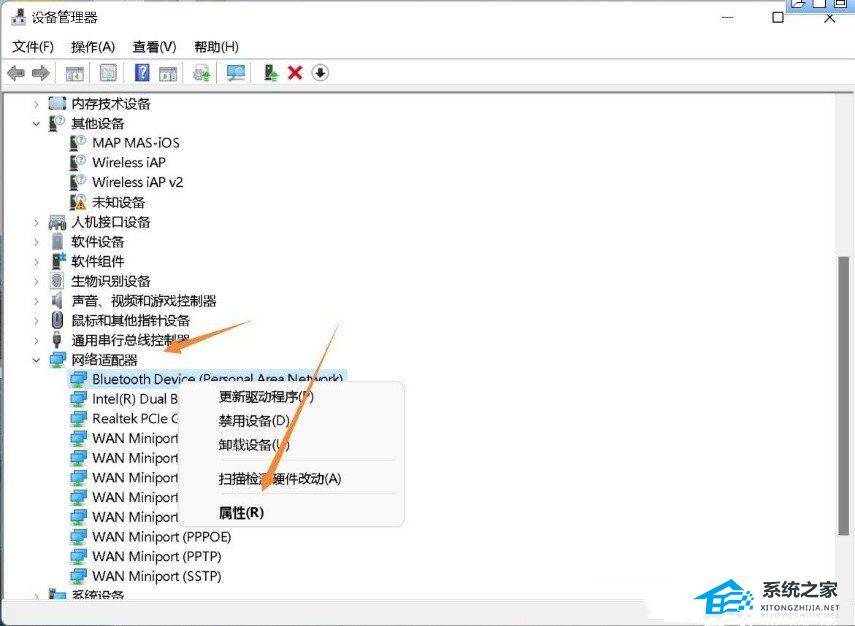Click the 软件设备 category icon
The height and width of the screenshot is (626, 855).
57,241
